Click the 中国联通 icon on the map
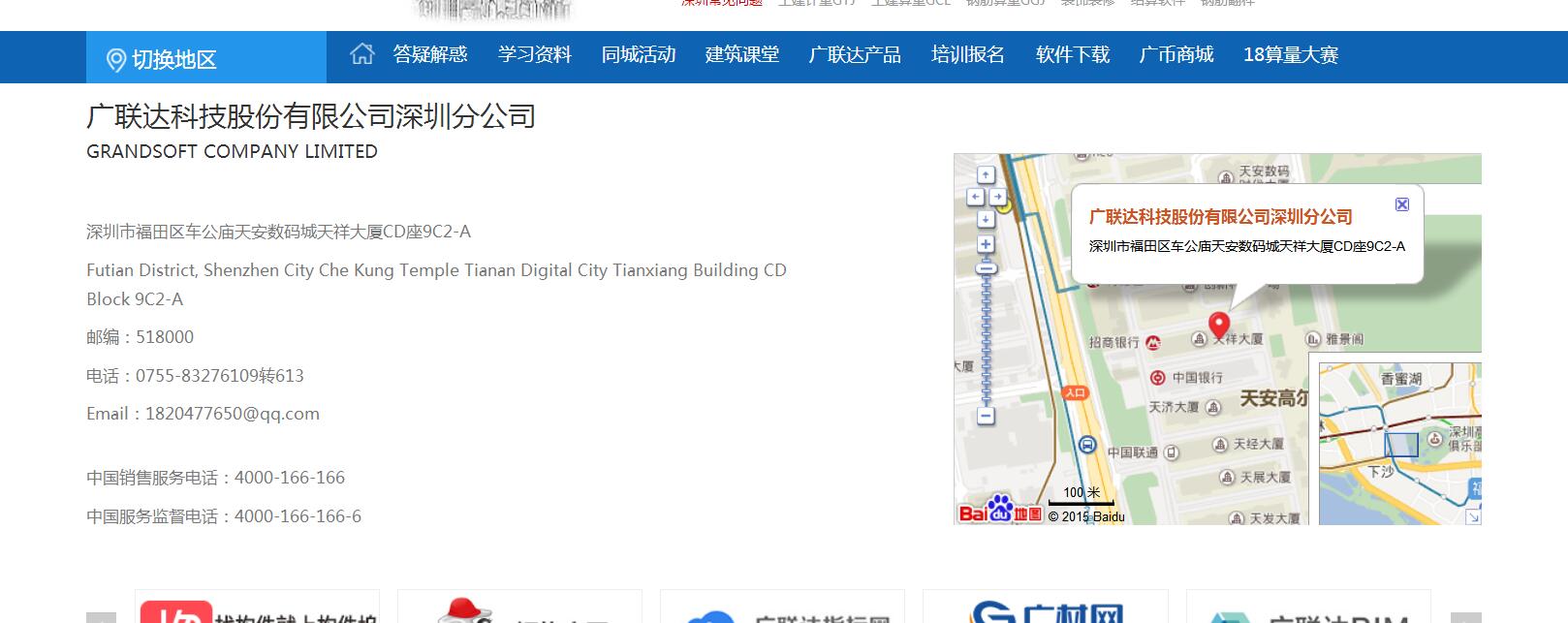Viewport: 1568px width, 623px height. coord(1171,452)
